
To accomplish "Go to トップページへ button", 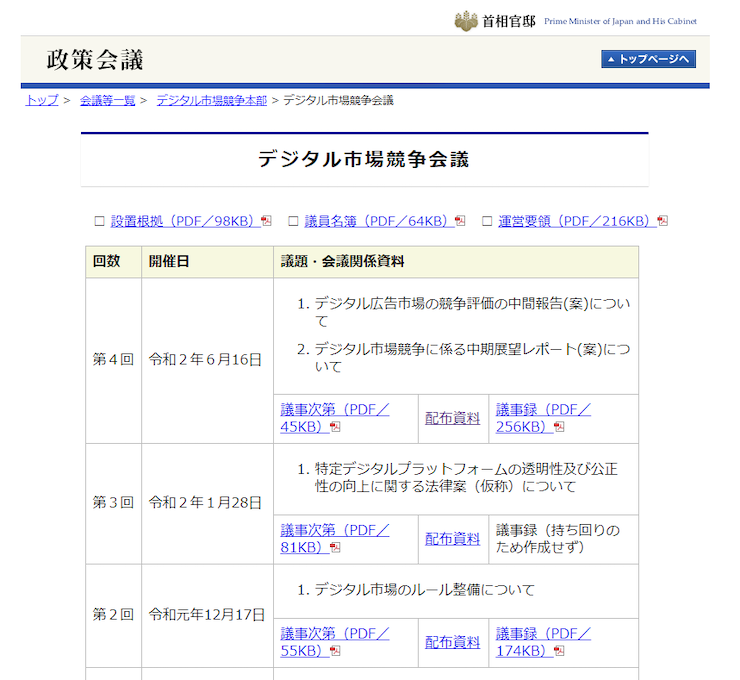I will (648, 60).
